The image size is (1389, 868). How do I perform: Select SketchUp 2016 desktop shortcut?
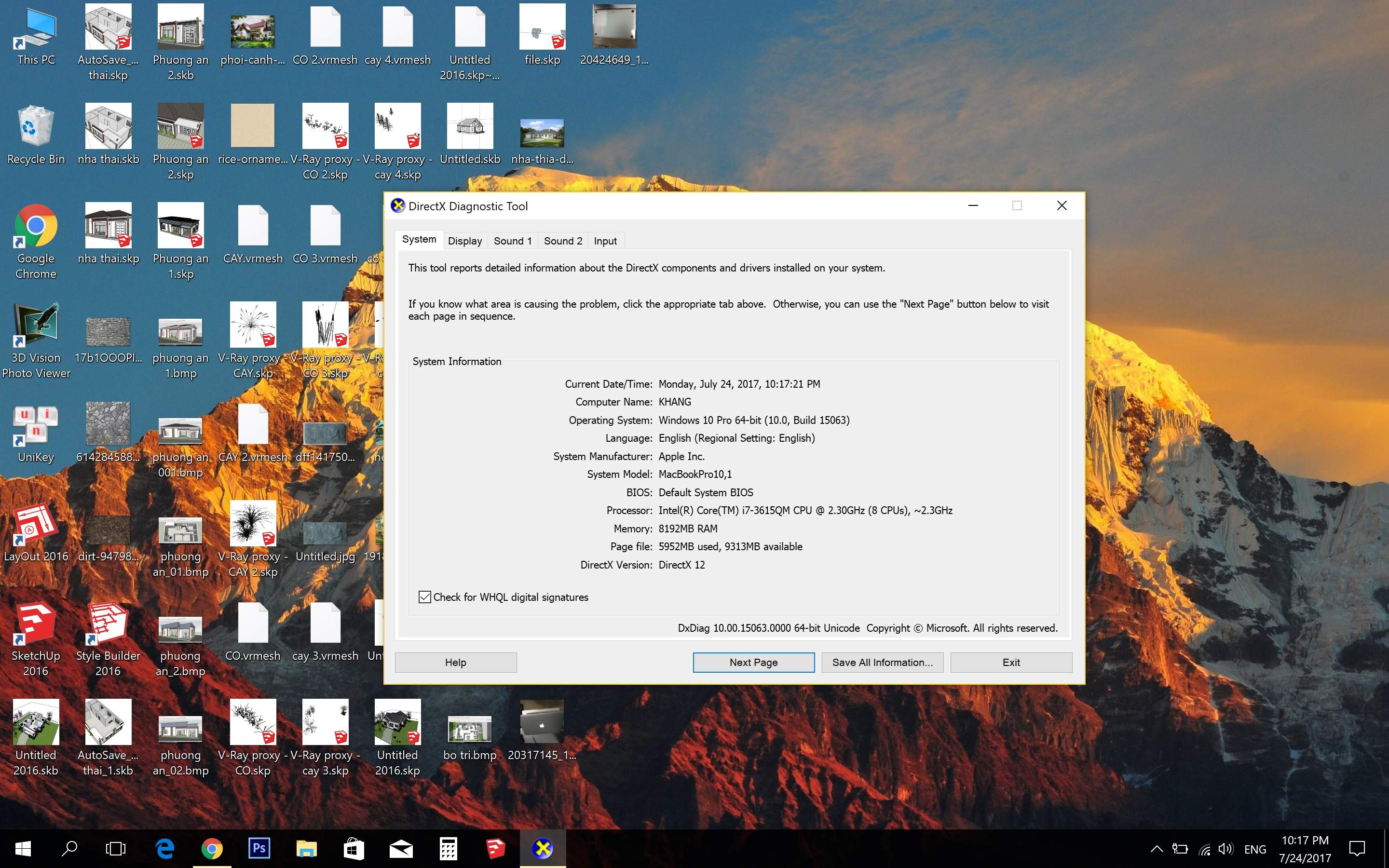coord(36,638)
